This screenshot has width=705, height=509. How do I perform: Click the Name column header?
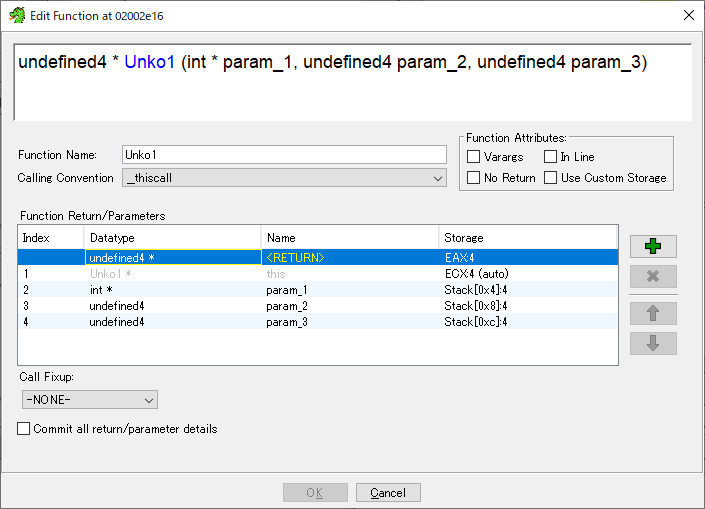[350, 237]
